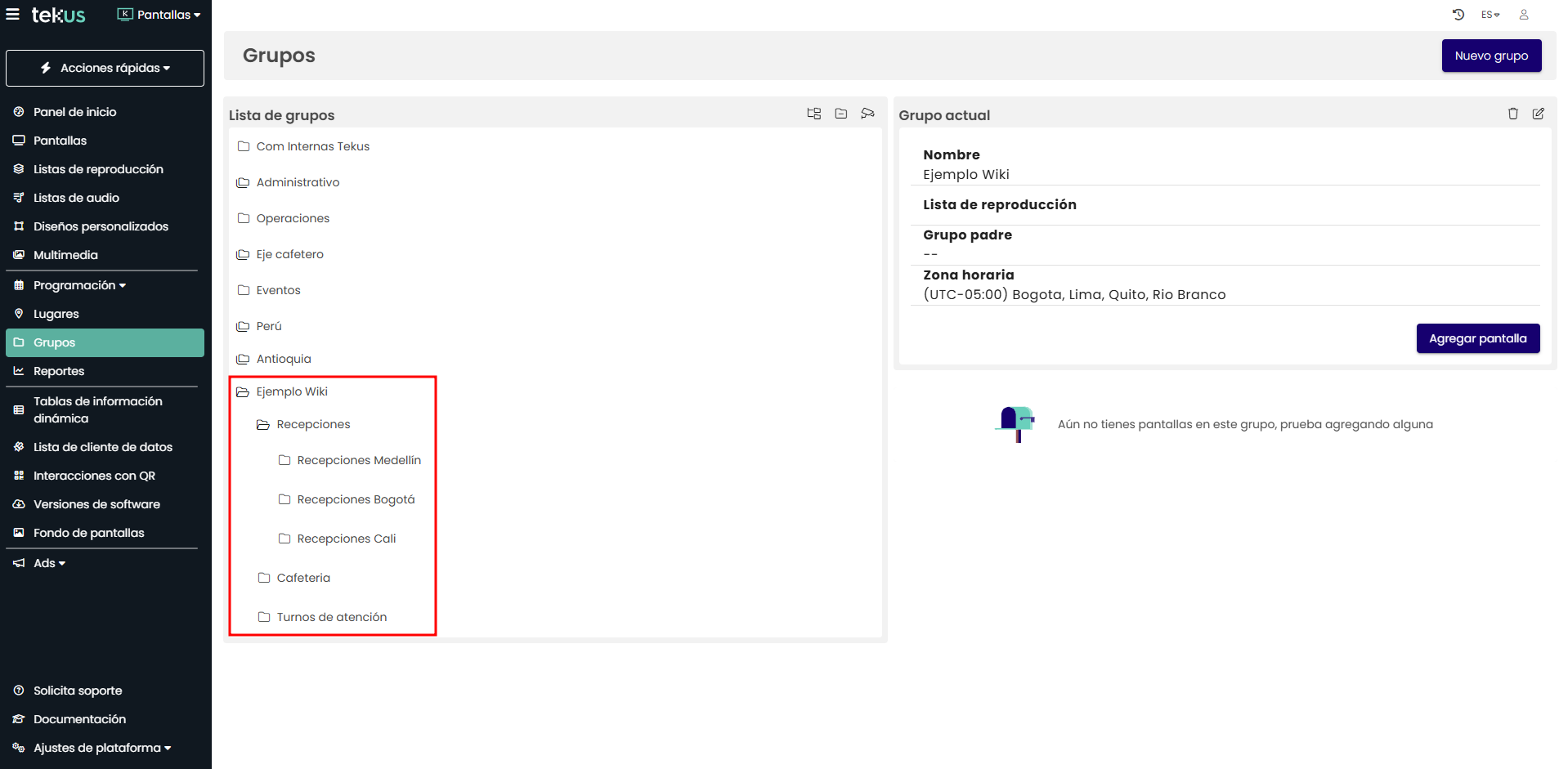The height and width of the screenshot is (769, 1568).
Task: Collapse the Recepciones subgroup folder
Action: [x=263, y=425]
